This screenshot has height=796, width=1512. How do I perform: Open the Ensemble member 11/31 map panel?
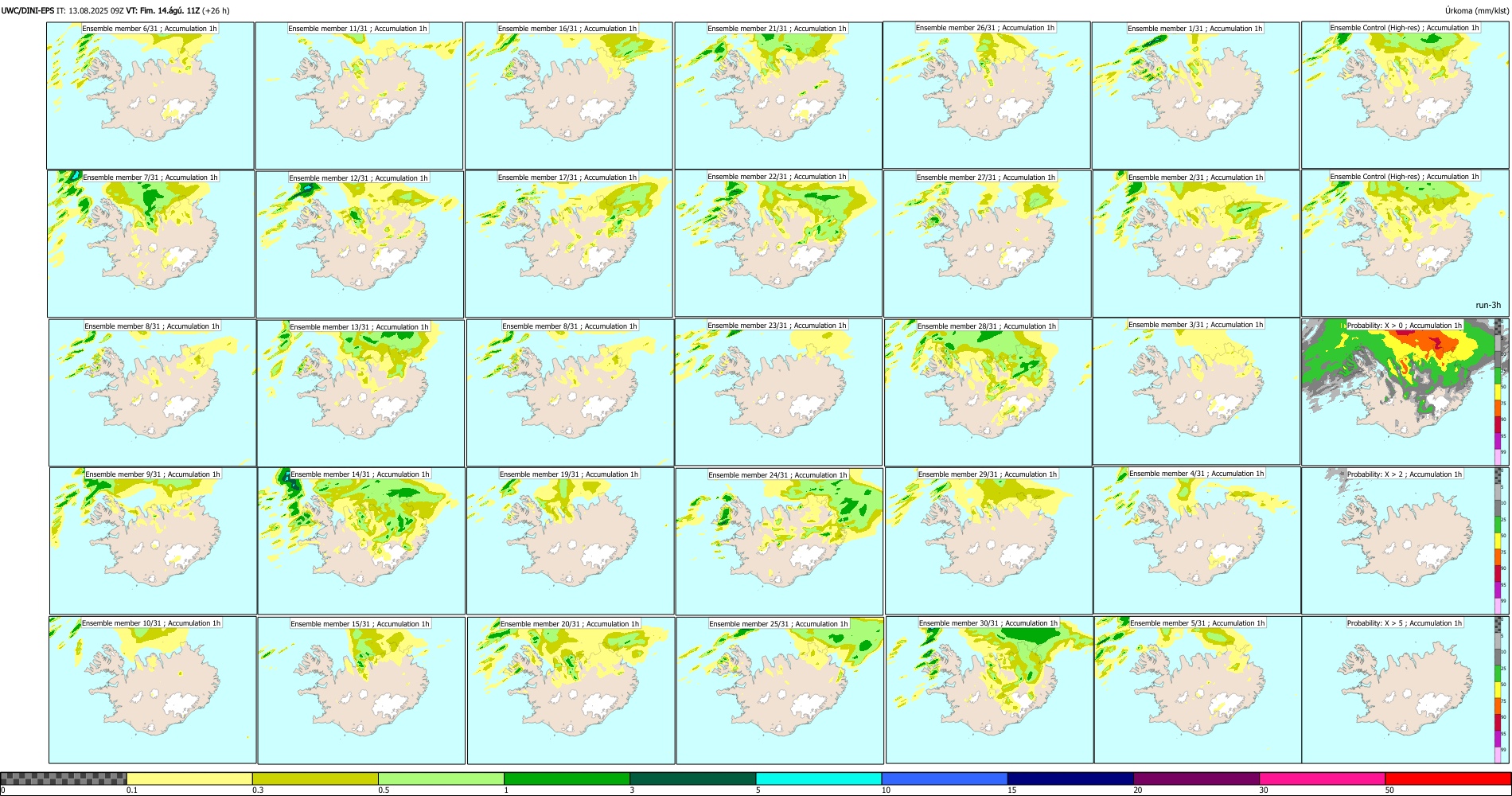coord(359,96)
